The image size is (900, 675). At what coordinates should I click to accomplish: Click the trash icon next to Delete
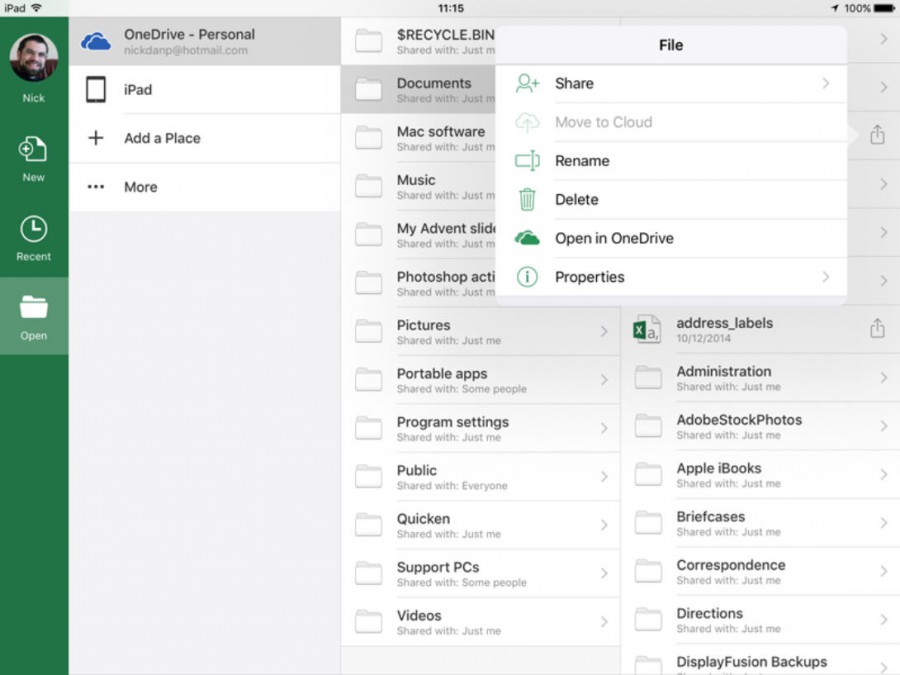pos(527,199)
